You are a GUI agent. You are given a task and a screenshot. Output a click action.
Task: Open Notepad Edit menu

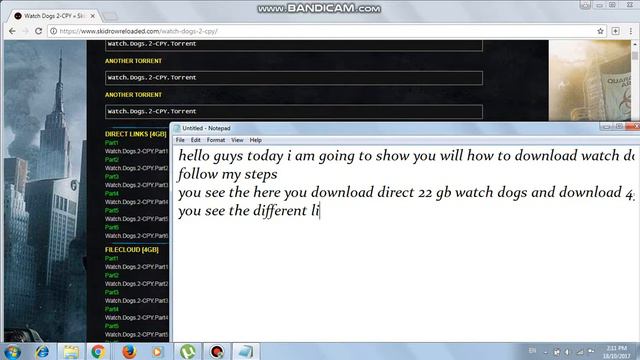(196, 140)
